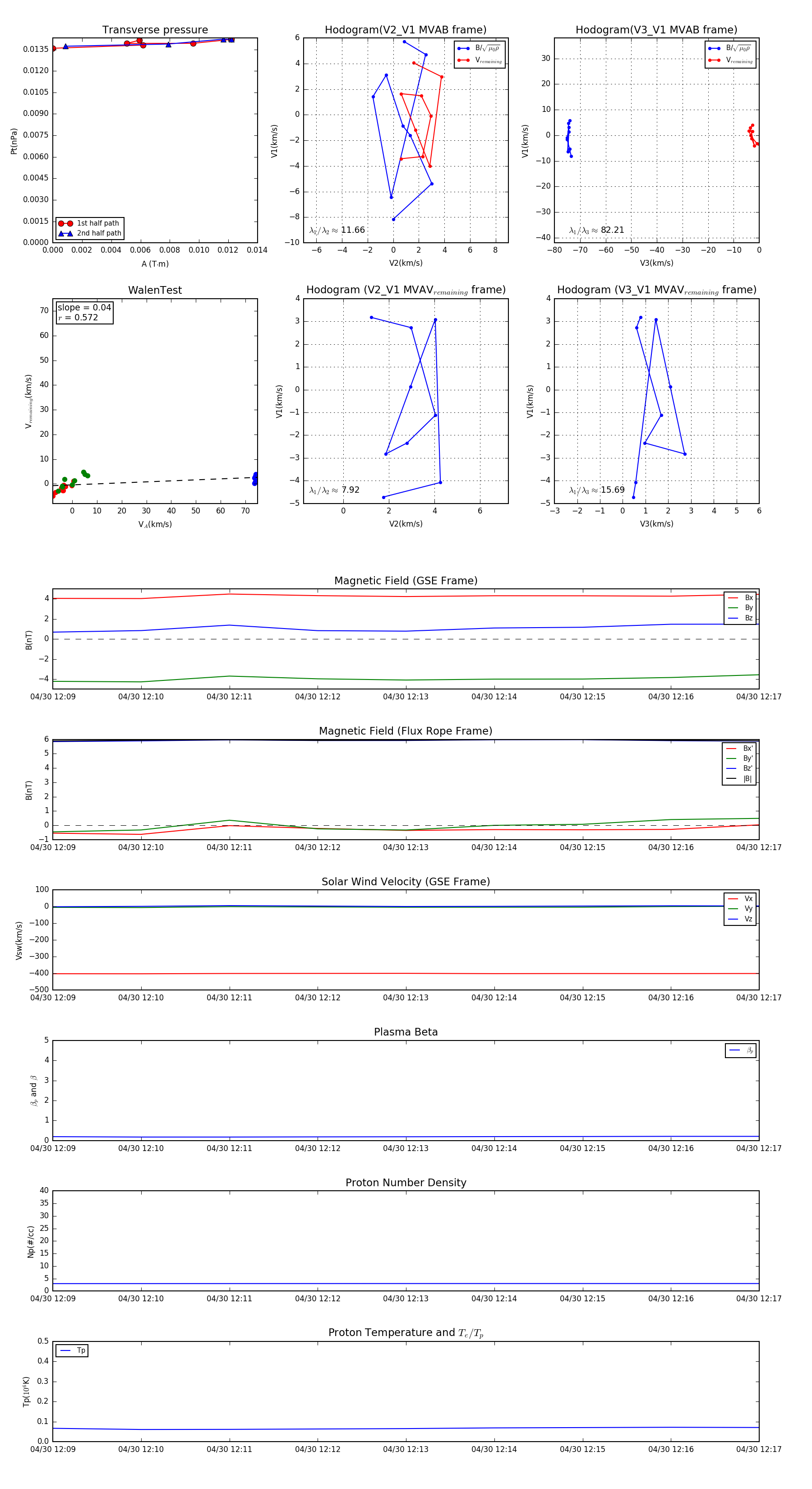Click the 'Proton Temperature and Te/Tp' title
Viewport: 812px width, 1489px height.
pos(406,1333)
